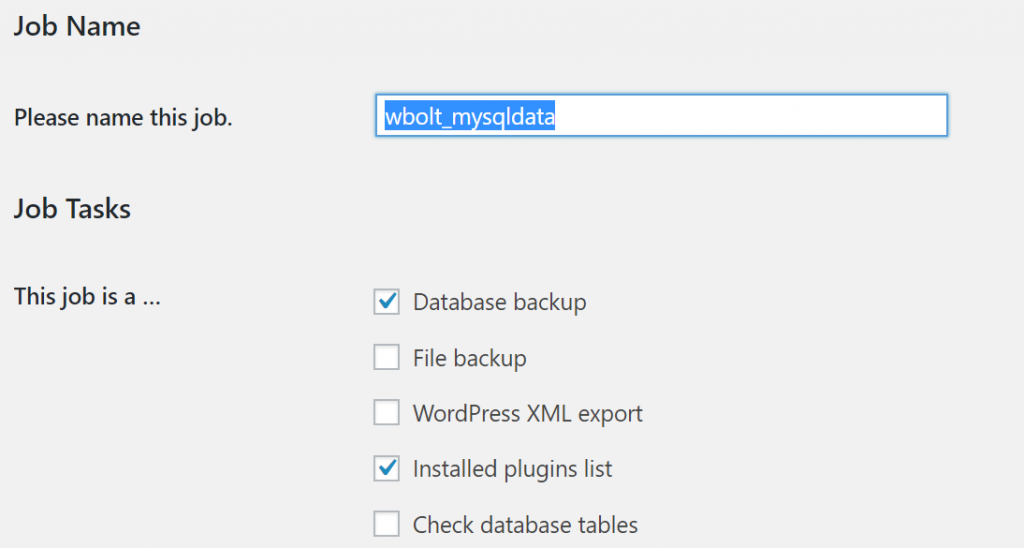
Task: Click the 'Job Tasks' section heading
Action: [72, 209]
